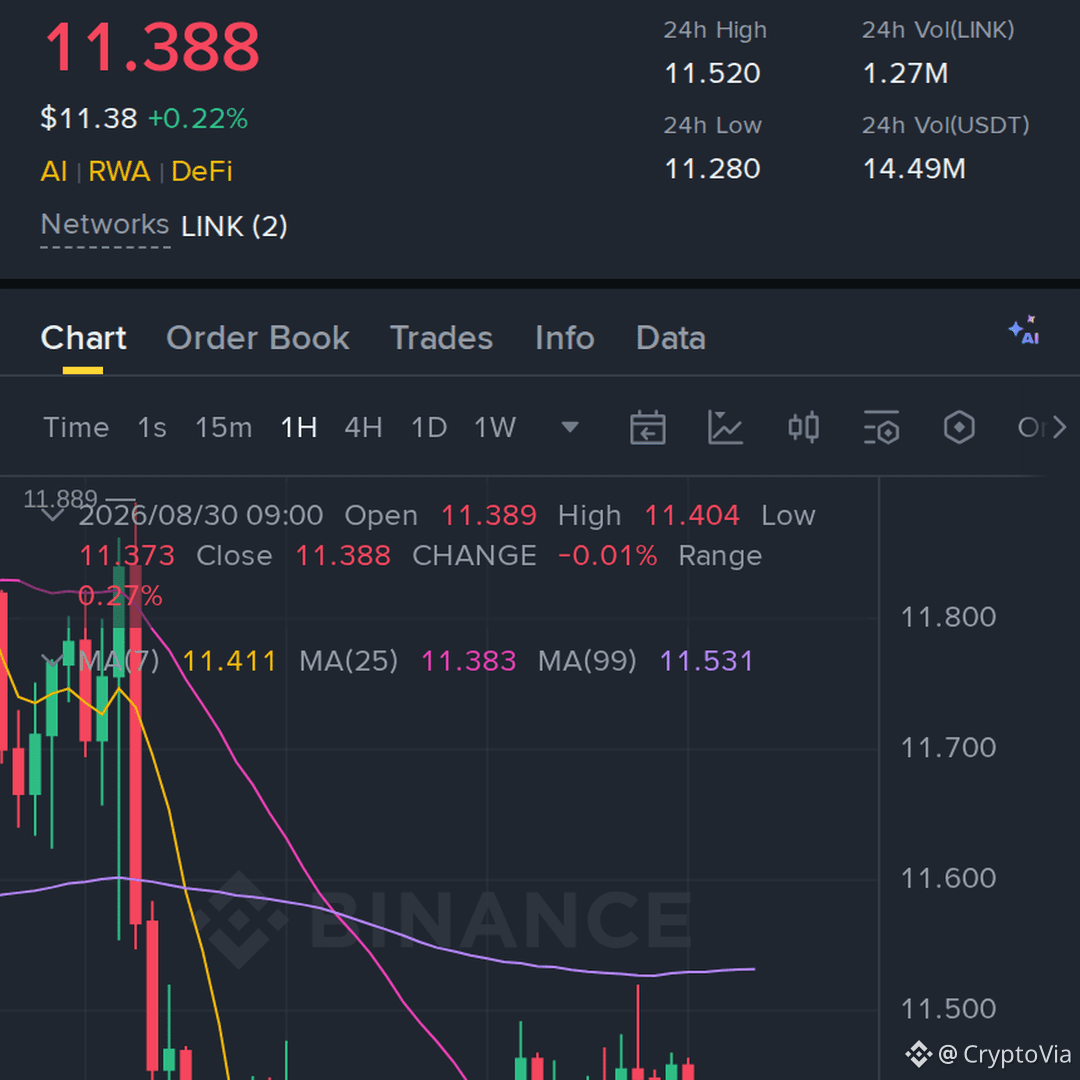The height and width of the screenshot is (1080, 1080).
Task: Tap the MA(25) value 11.383
Action: pos(468,661)
